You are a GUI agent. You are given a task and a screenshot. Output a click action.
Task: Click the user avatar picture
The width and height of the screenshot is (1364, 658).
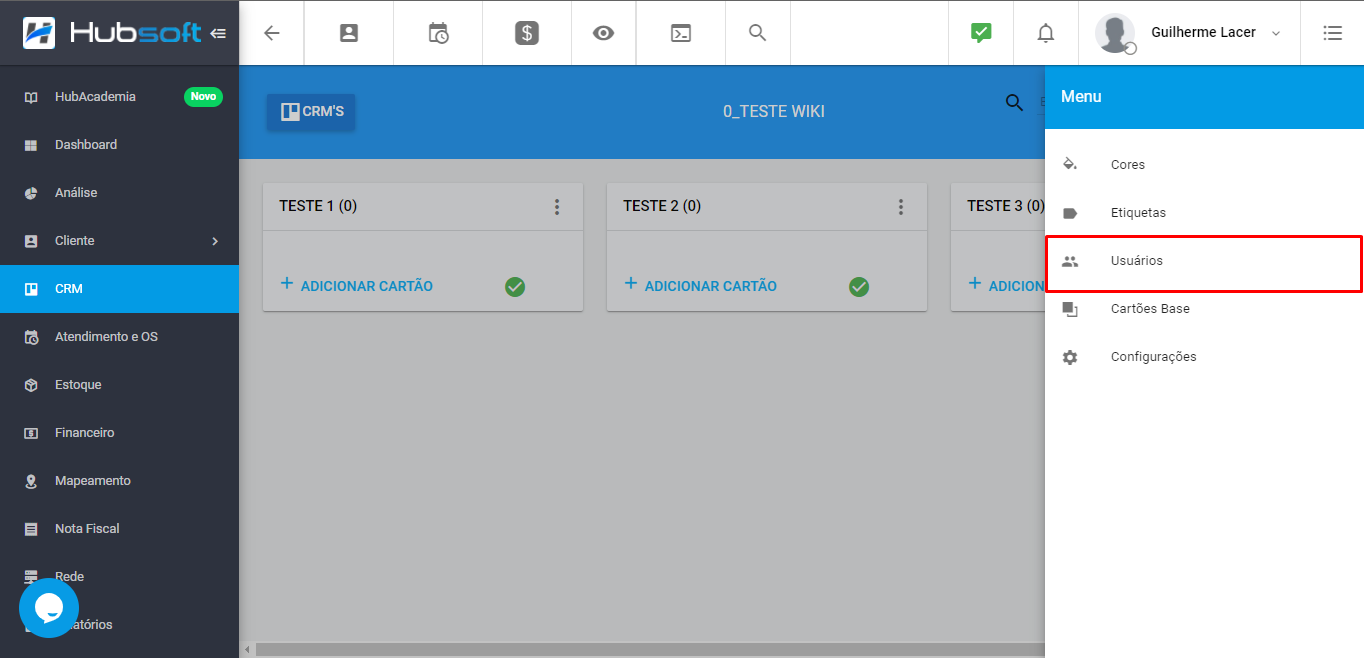(1114, 33)
